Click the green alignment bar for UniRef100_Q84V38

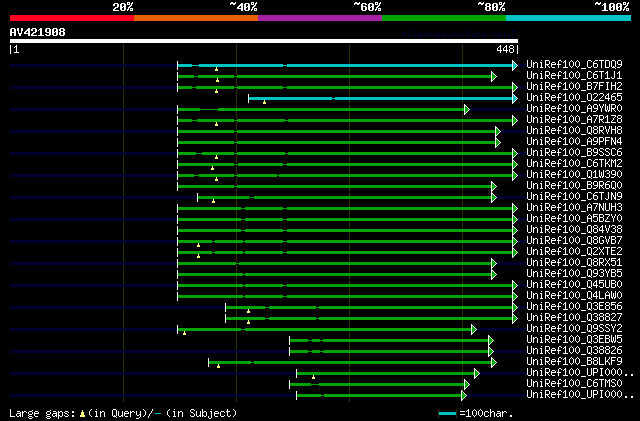point(345,230)
